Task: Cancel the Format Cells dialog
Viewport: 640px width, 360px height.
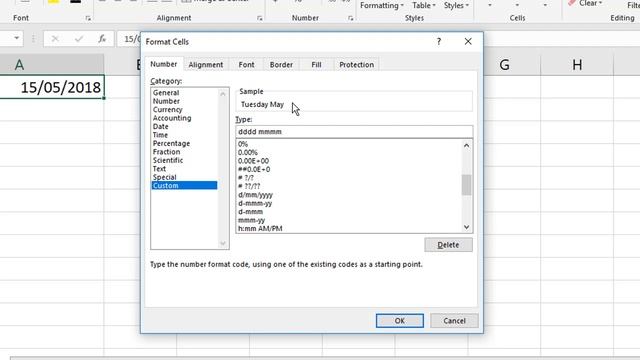Action: [x=454, y=321]
